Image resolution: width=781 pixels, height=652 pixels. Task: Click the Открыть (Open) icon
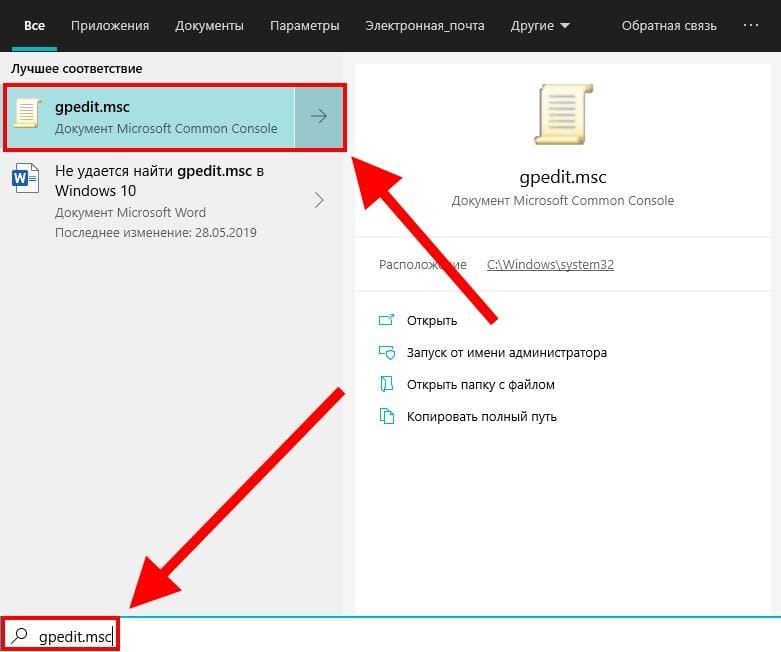pyautogui.click(x=387, y=320)
